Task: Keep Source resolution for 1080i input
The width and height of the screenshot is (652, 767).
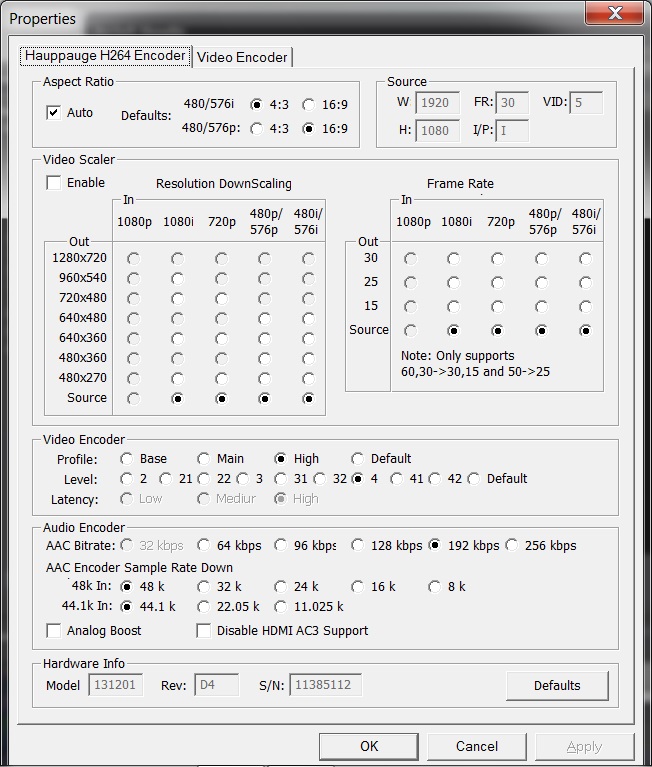Action: click(178, 399)
